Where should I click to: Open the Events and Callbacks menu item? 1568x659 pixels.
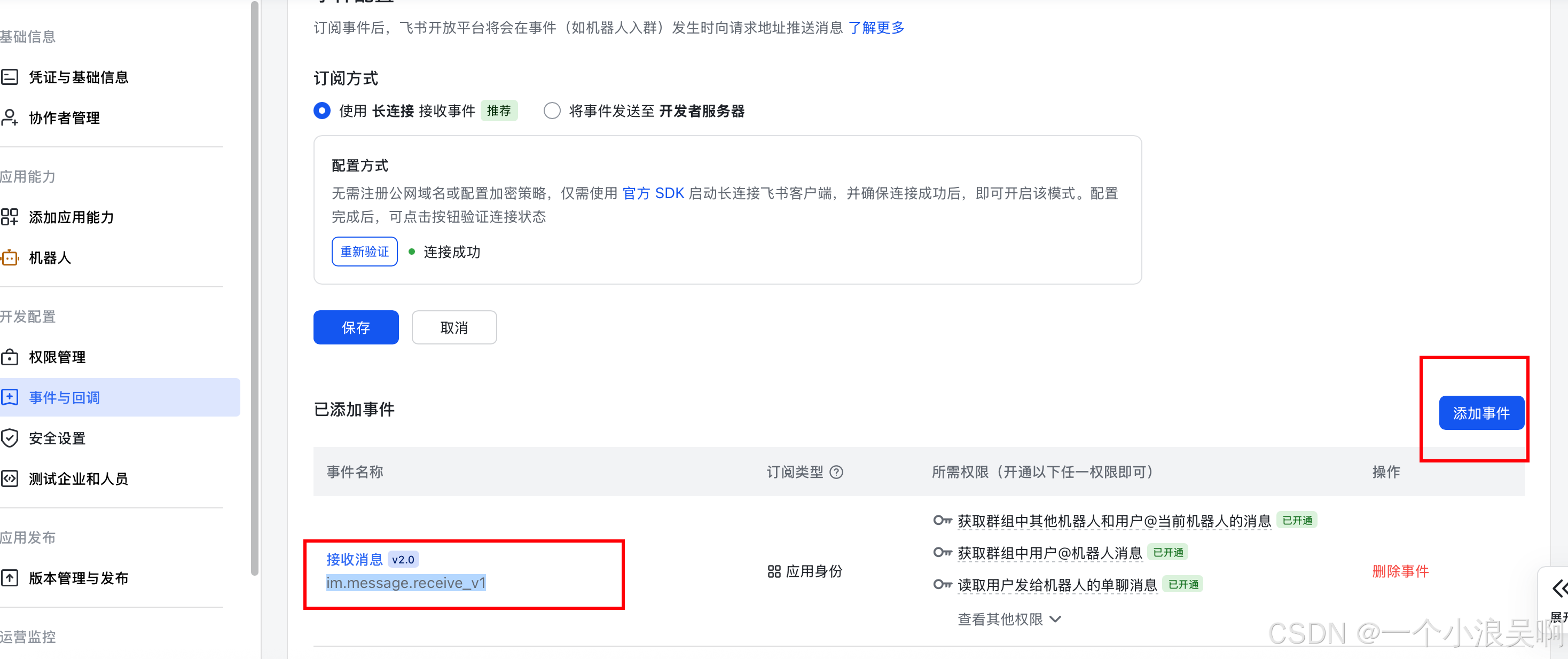[x=64, y=398]
